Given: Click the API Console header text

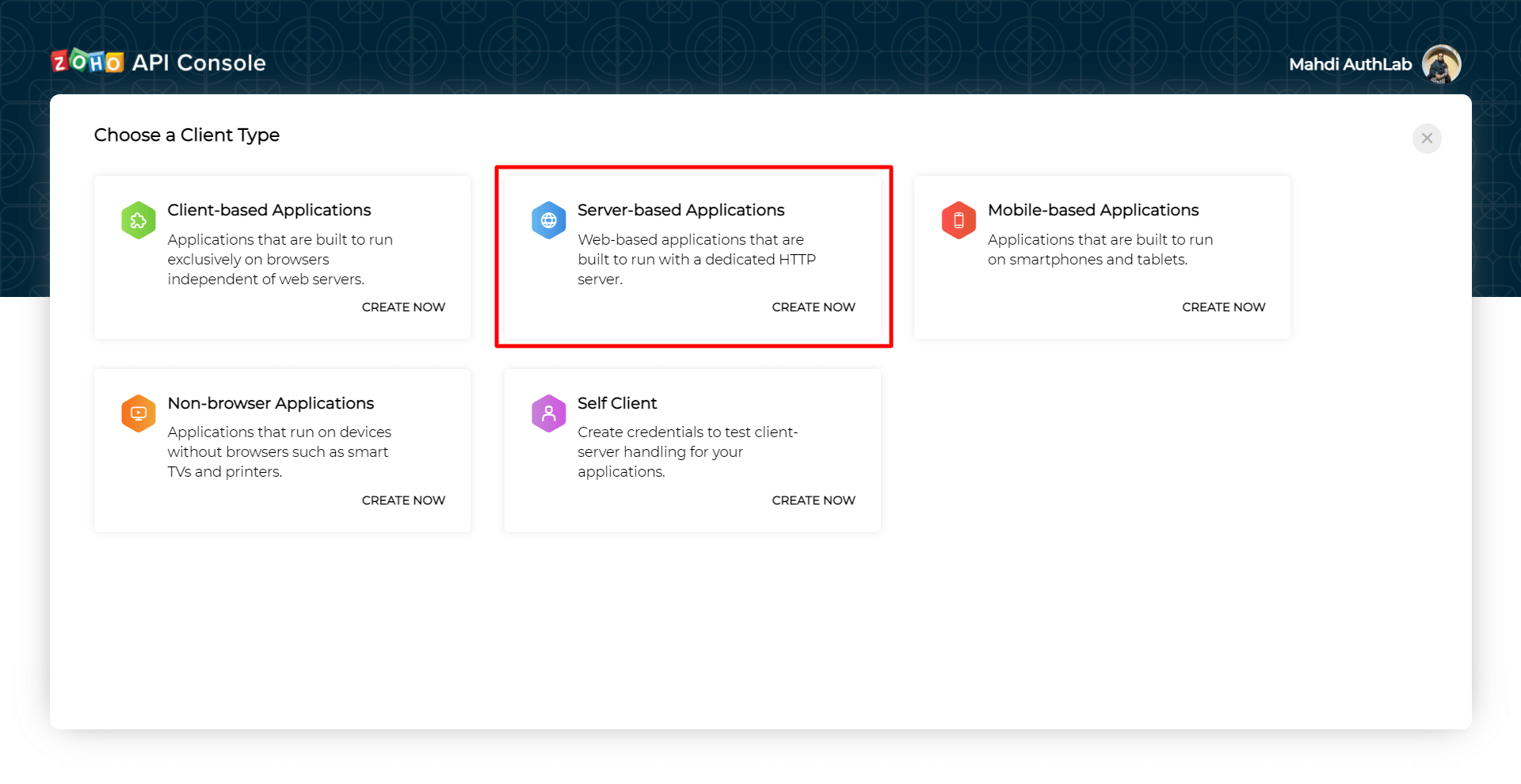Looking at the screenshot, I should [199, 63].
